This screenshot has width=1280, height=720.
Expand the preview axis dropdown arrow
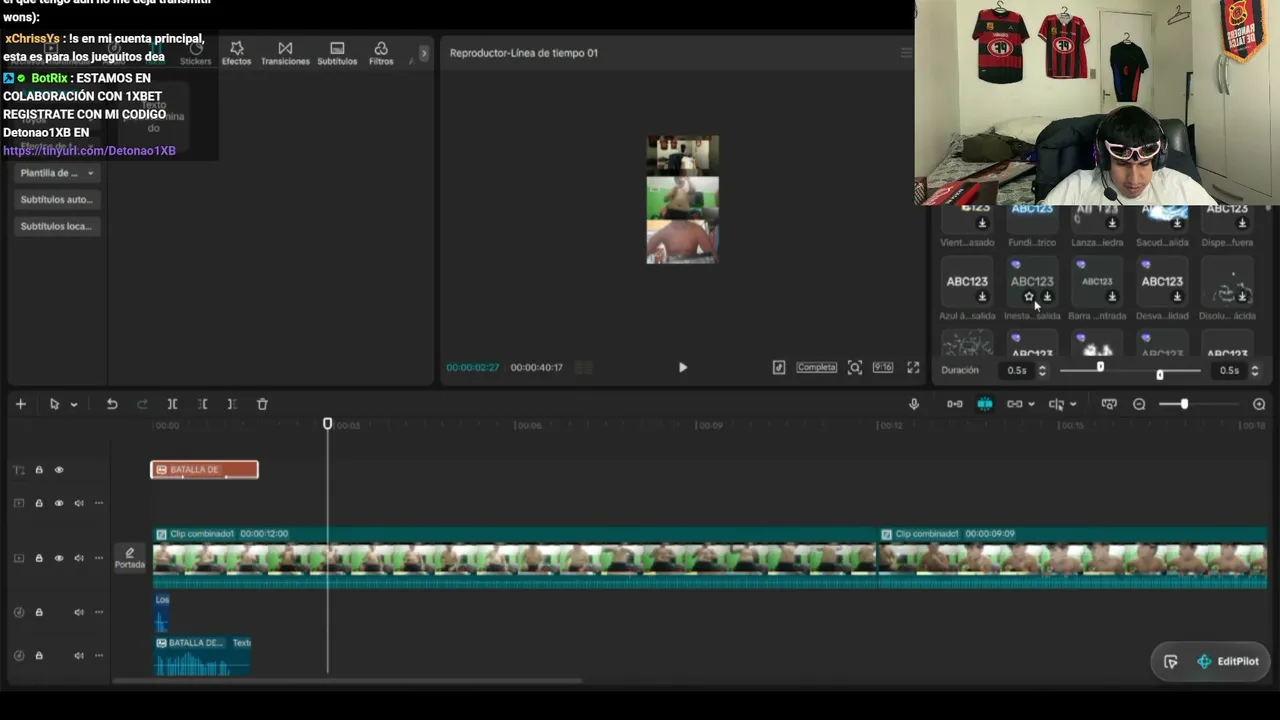point(1073,404)
